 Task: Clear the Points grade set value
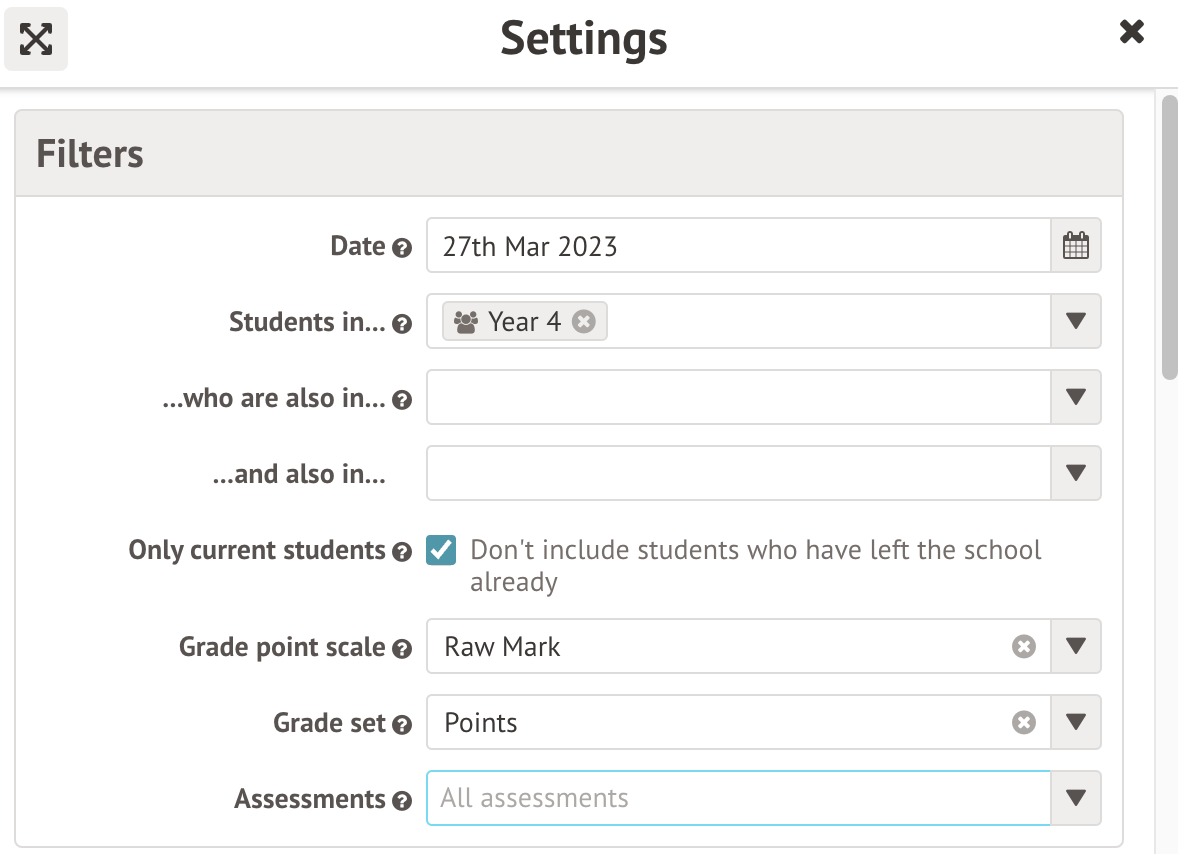1023,723
